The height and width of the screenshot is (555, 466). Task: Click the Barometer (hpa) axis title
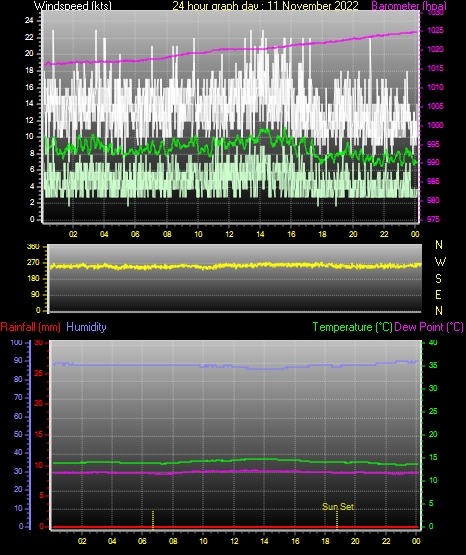tap(409, 6)
